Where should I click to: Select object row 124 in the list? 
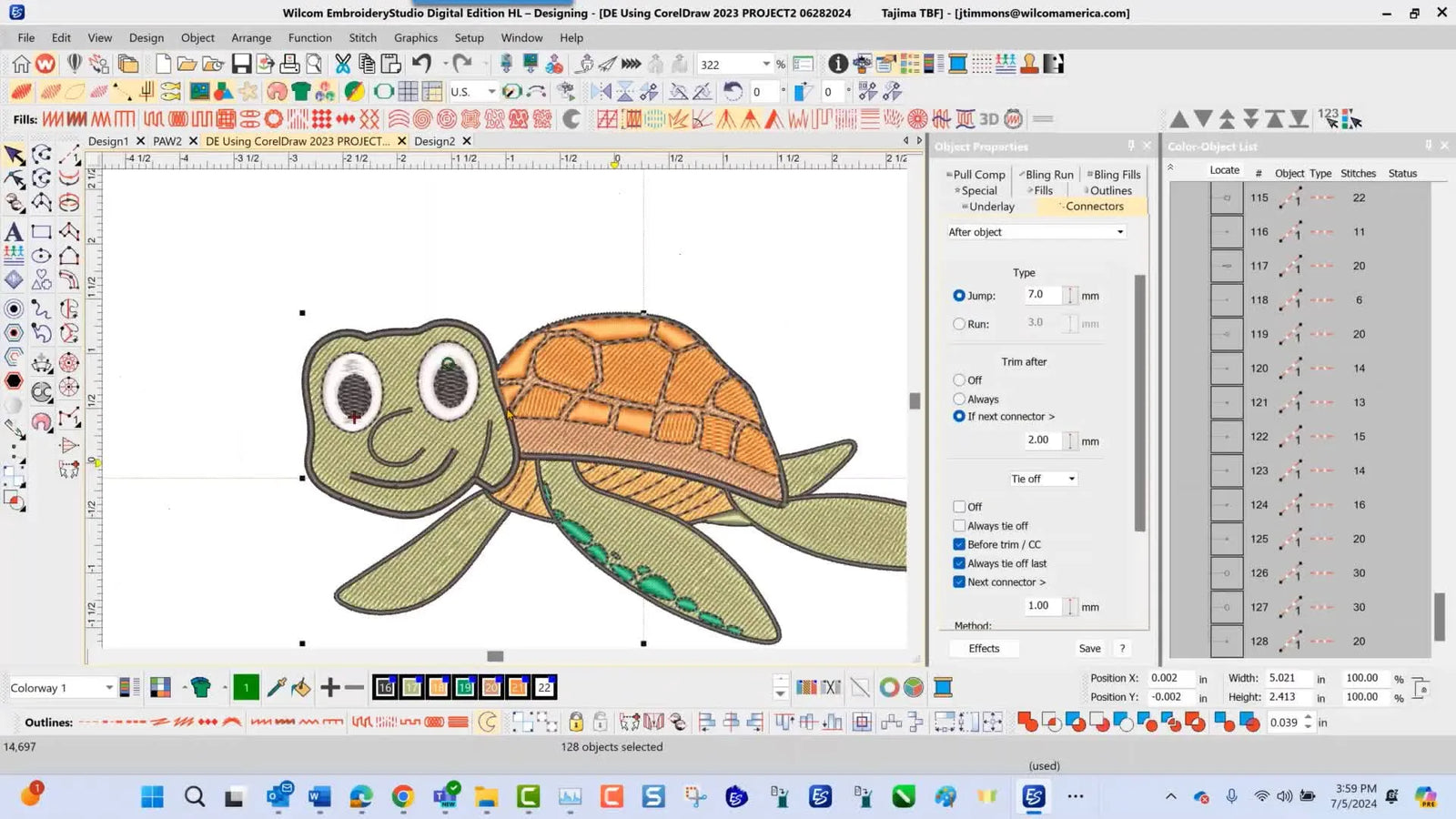[1301, 505]
